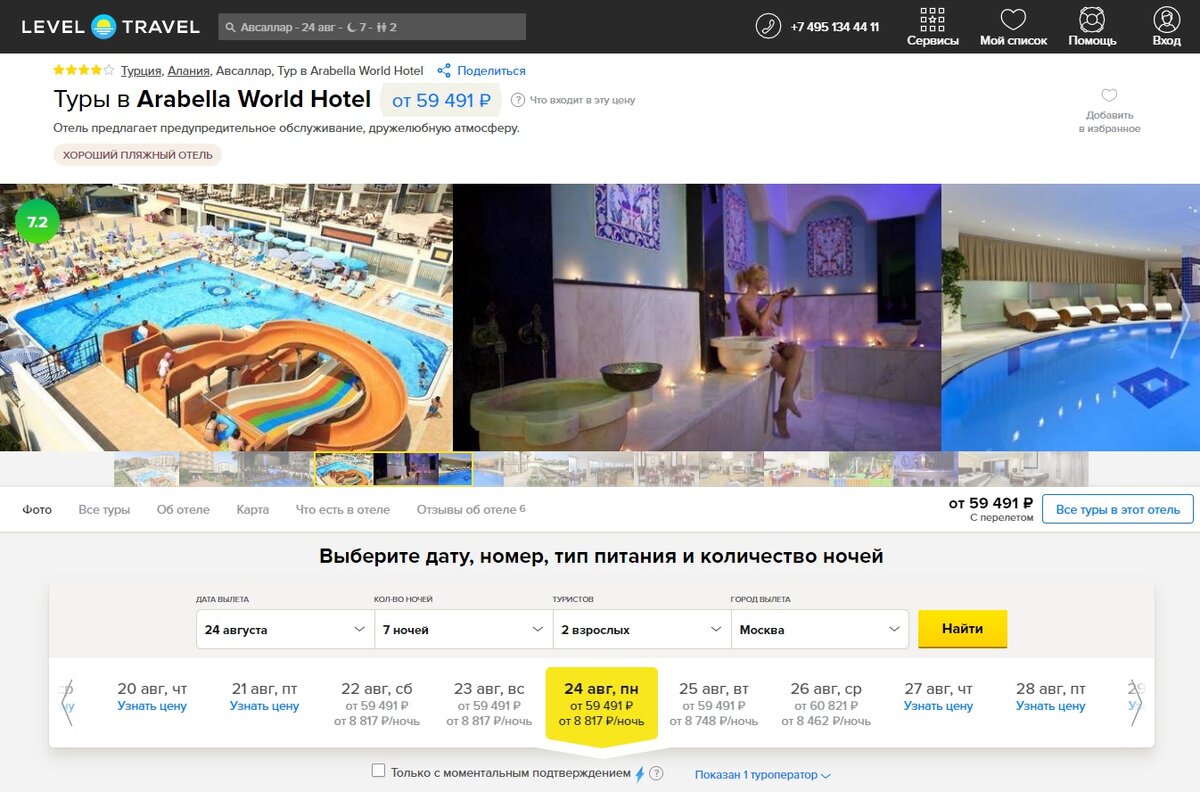Select the highlighted 24 авг, пн date
Image resolution: width=1200 pixels, height=792 pixels.
click(x=601, y=704)
